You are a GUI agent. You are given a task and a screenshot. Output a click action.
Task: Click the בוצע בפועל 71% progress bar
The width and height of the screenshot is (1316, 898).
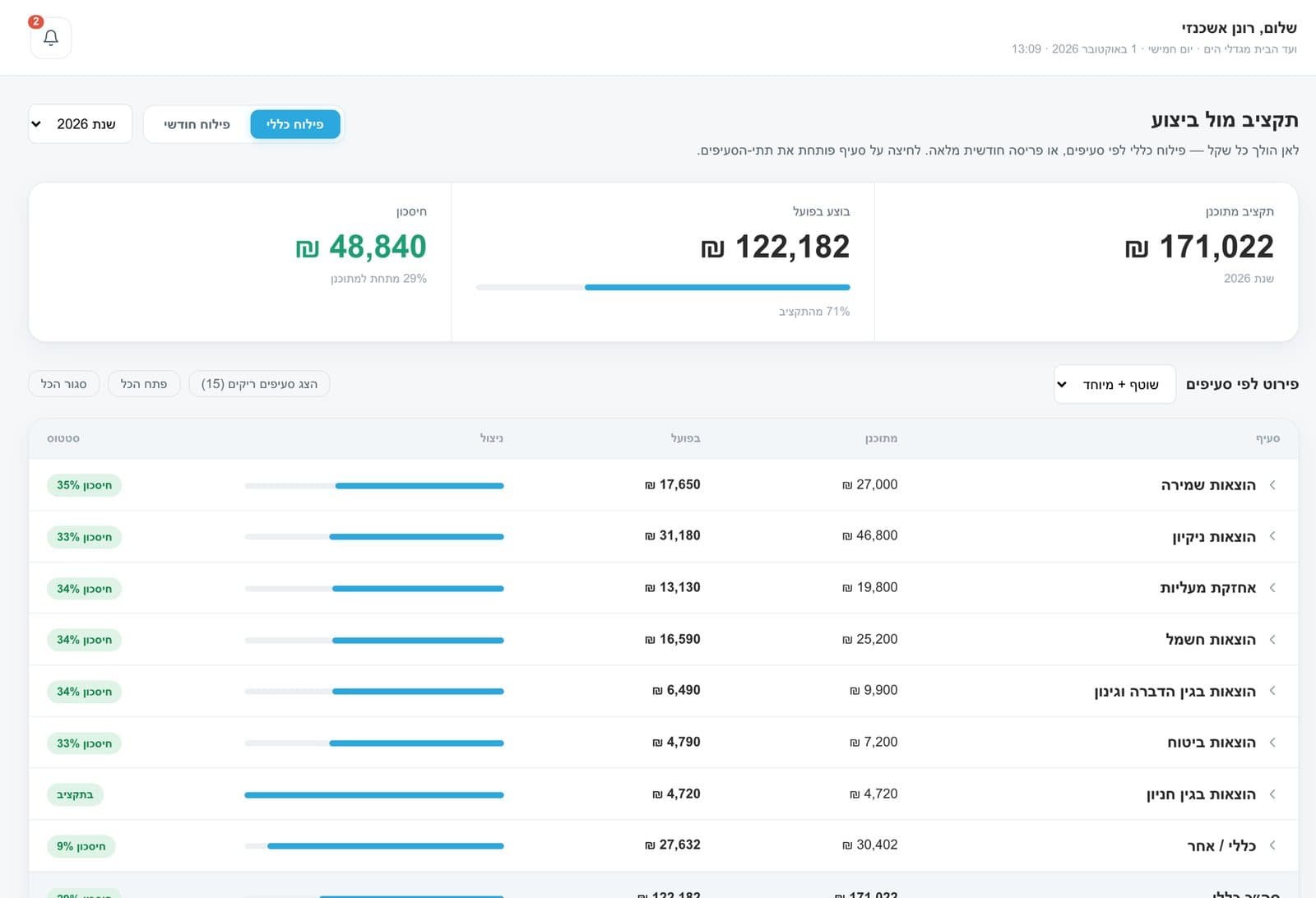tap(663, 287)
